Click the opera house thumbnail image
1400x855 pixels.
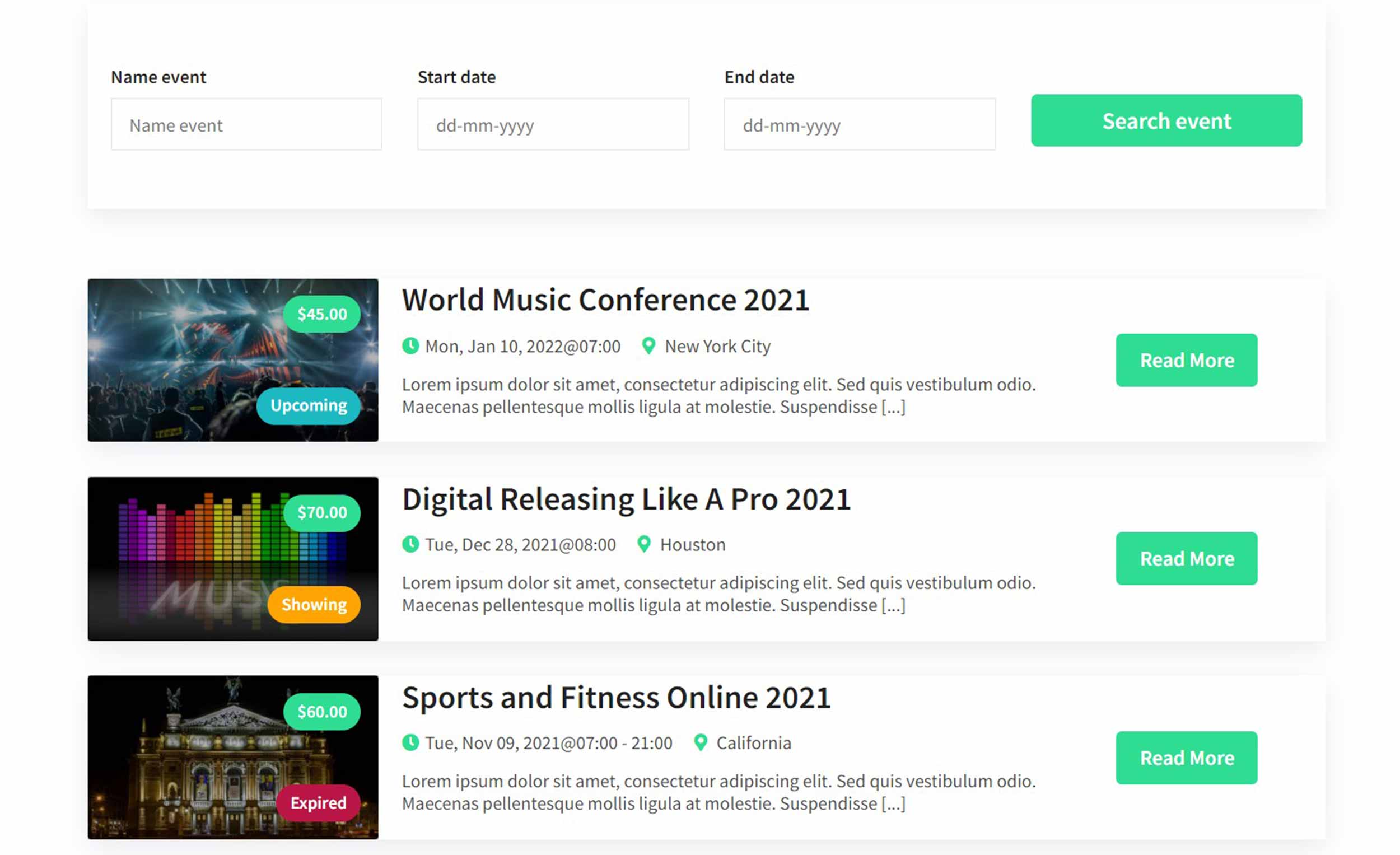point(233,757)
